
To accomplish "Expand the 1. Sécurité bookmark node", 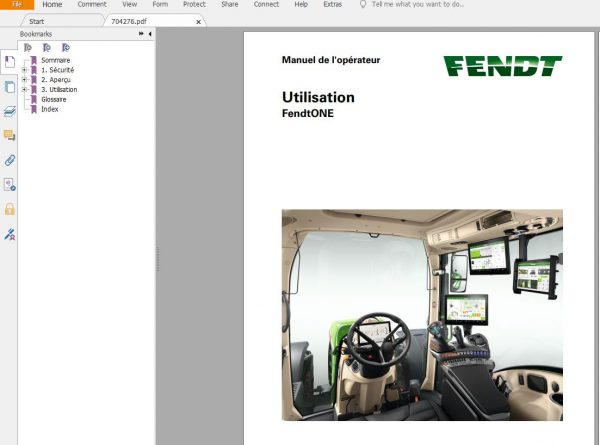I will pyautogui.click(x=24, y=70).
